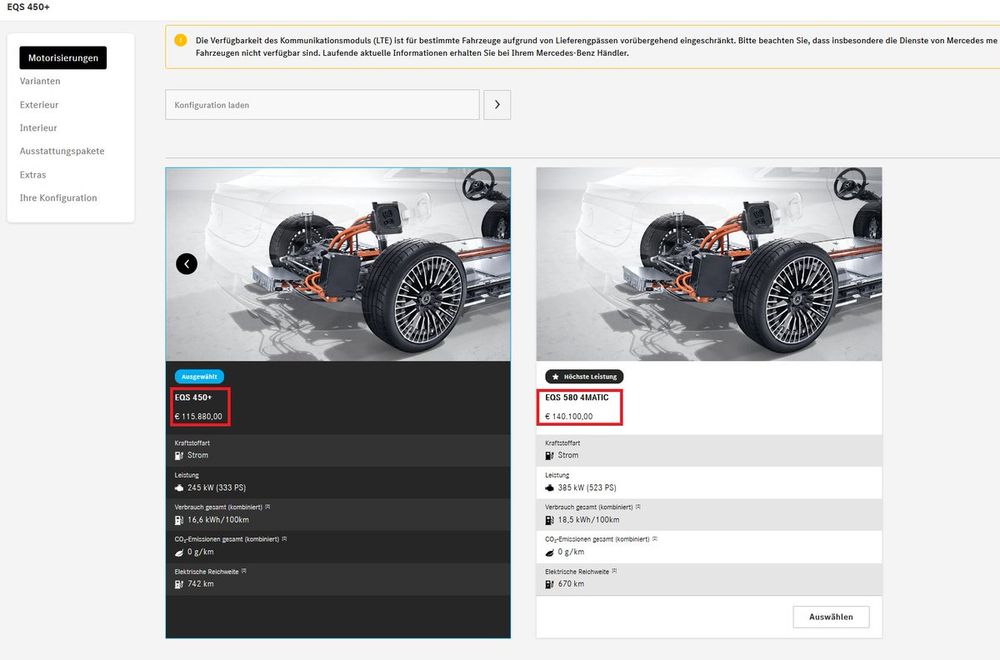Image resolution: width=1000 pixels, height=660 pixels.
Task: Submit configuration code with arrow button
Action: tap(497, 105)
